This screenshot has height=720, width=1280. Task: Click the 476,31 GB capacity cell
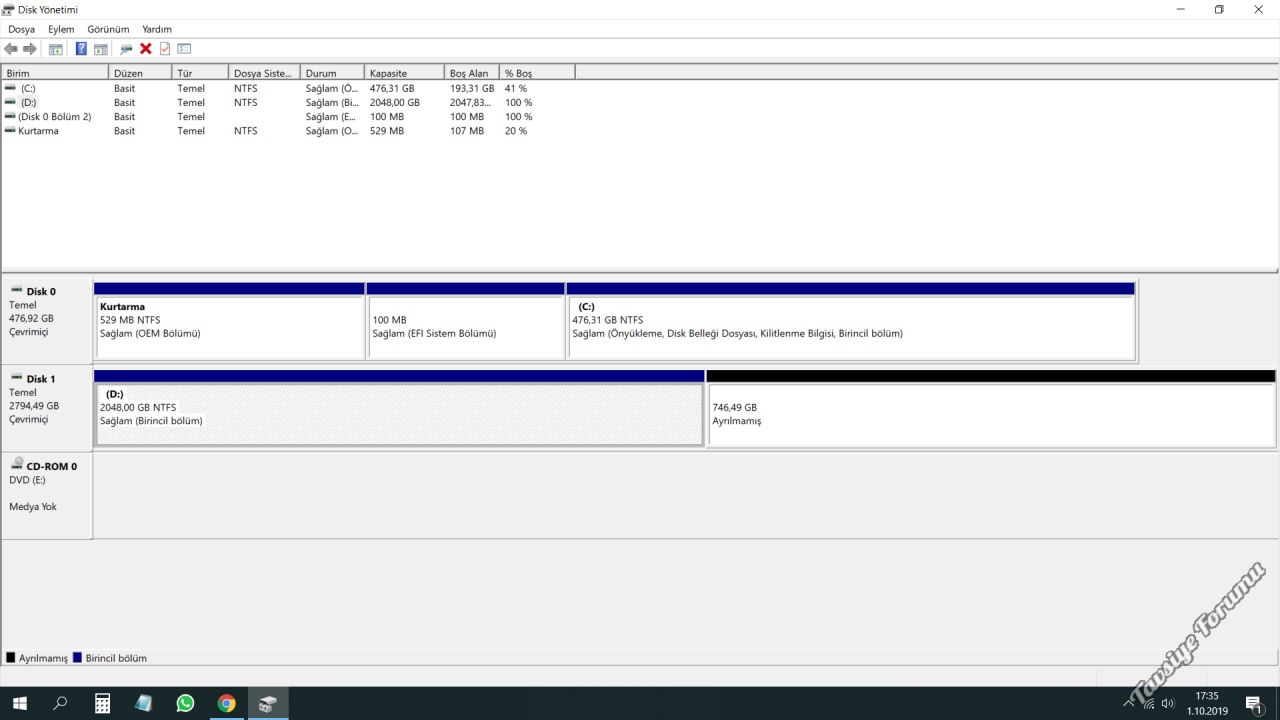pos(392,89)
